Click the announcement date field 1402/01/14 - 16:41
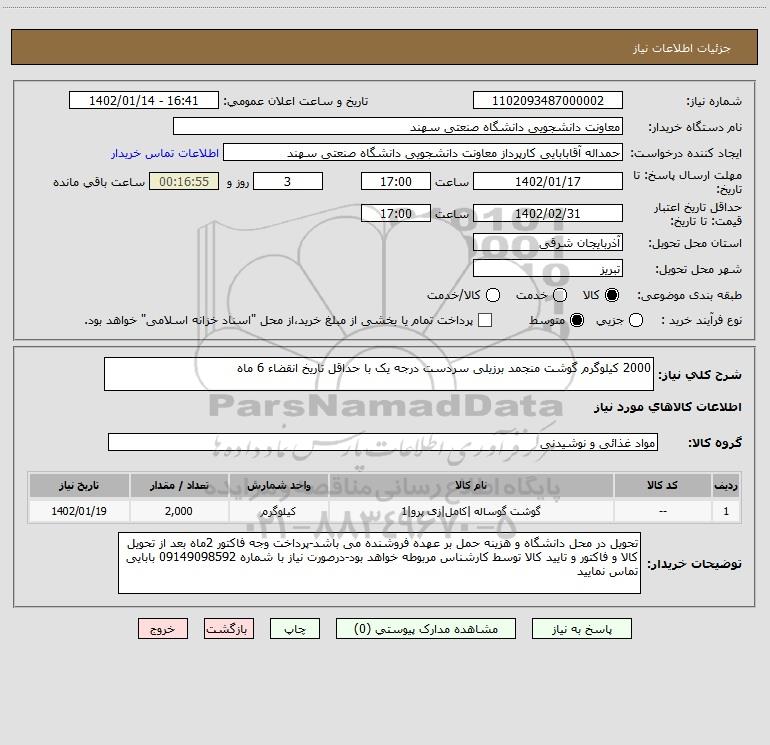The image size is (770, 745). [x=143, y=100]
